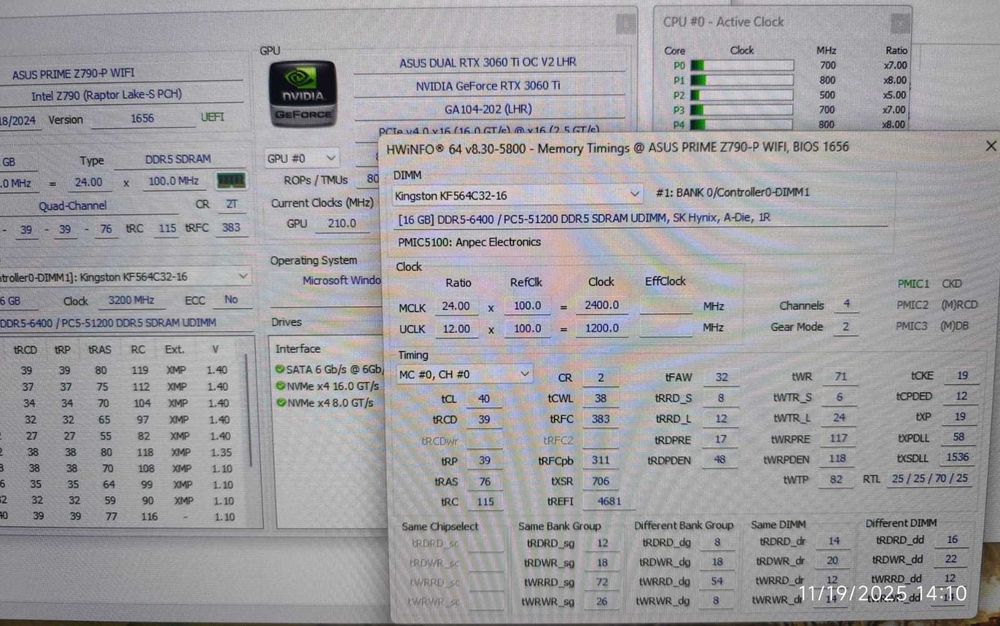Click the tREFI value 4681

[609, 502]
